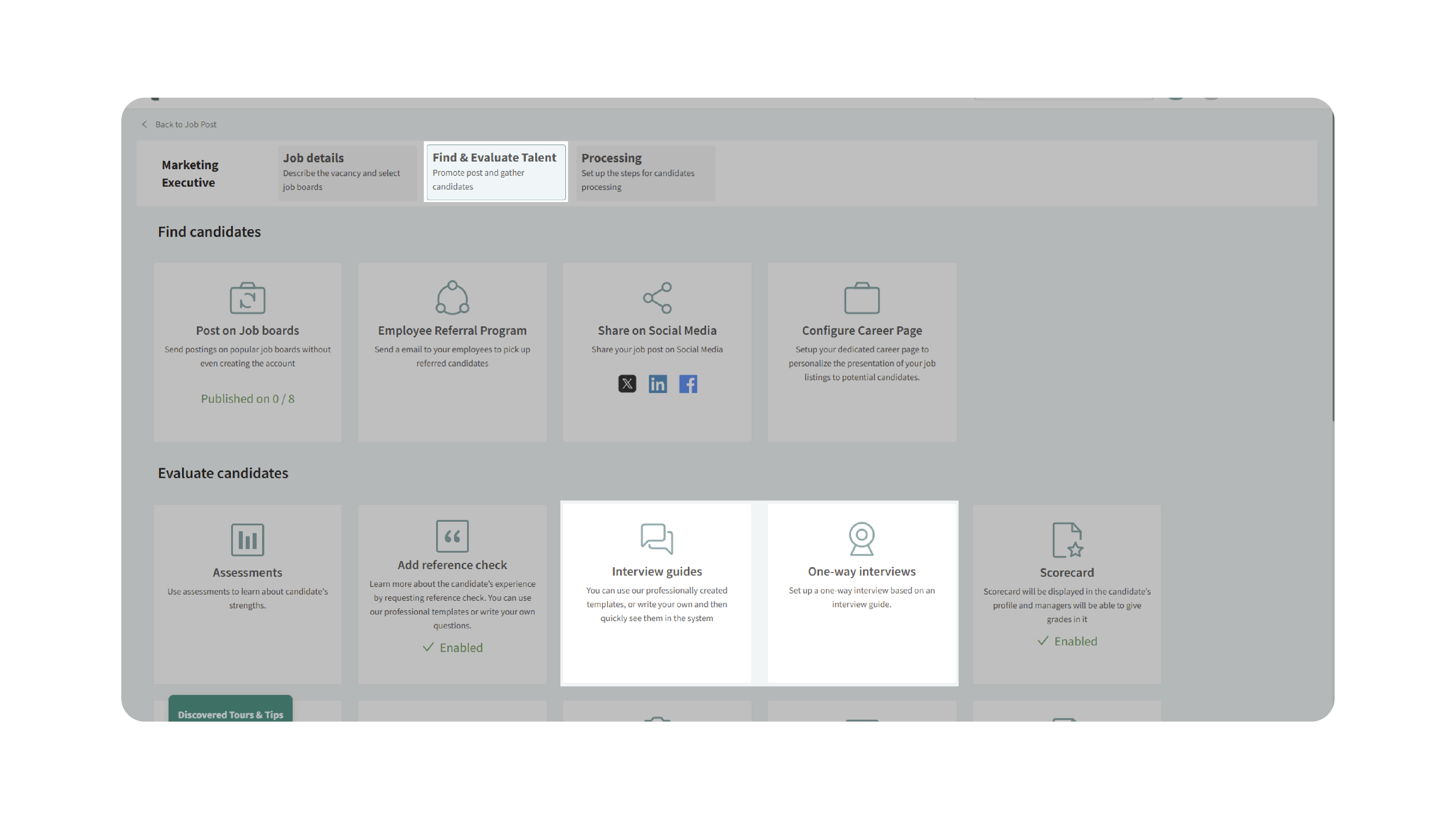Click the Share on Social Media icon

[657, 297]
